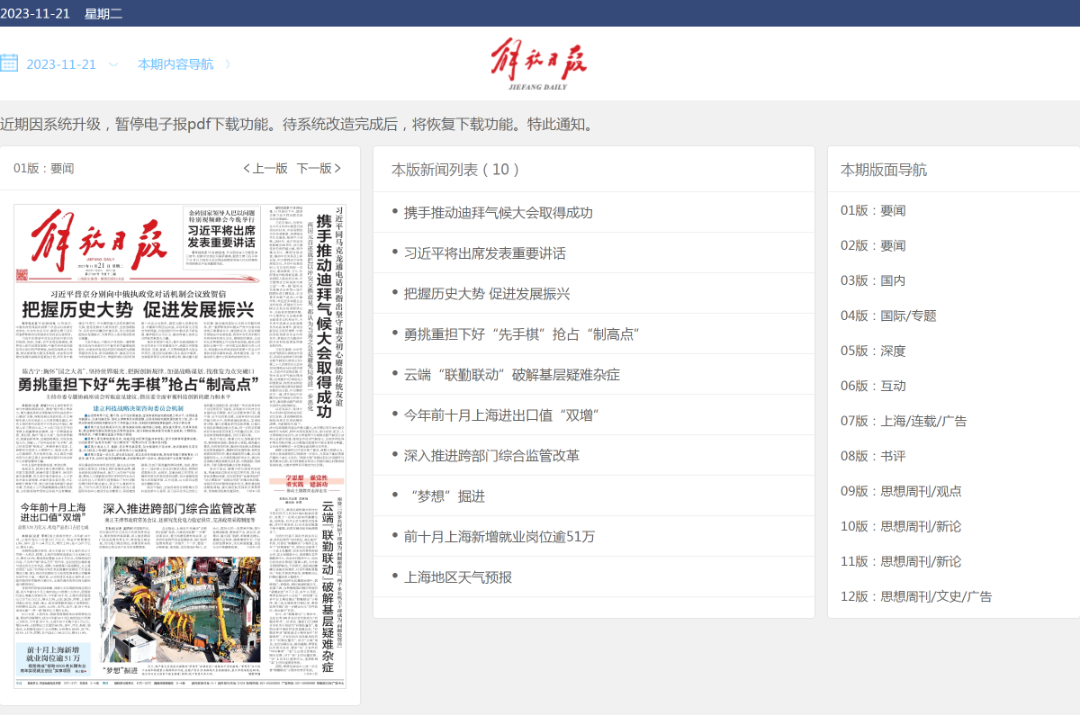Image resolution: width=1080 pixels, height=715 pixels.
Task: Open article 携手推动迪拜气候大会取得成功
Action: coord(498,212)
